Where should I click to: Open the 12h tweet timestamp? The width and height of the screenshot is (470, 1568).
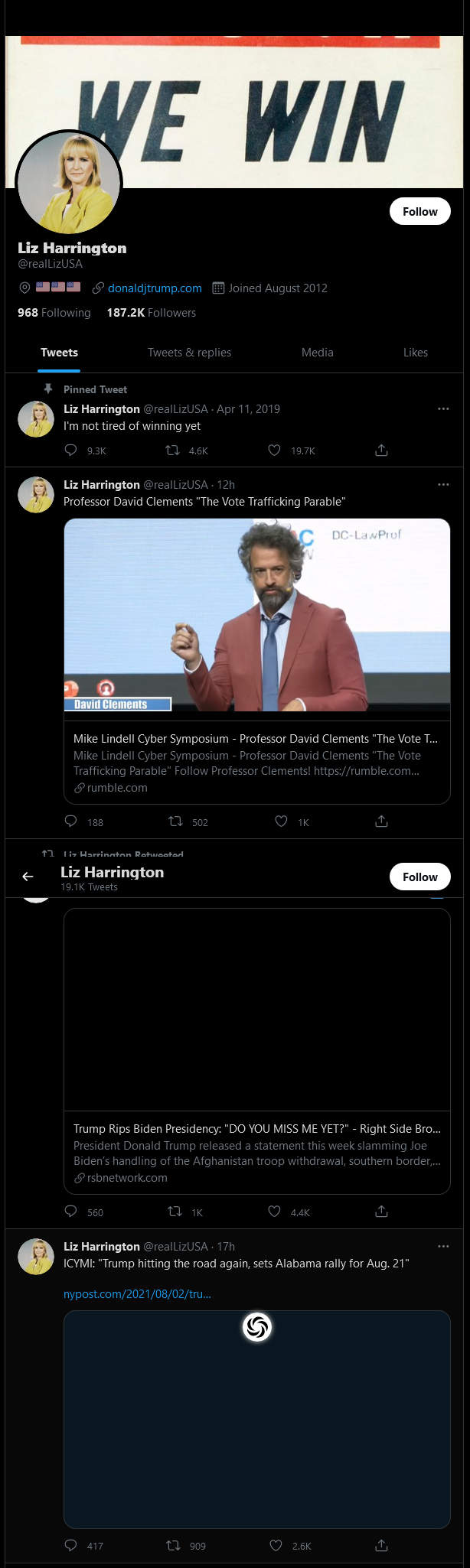click(x=226, y=485)
